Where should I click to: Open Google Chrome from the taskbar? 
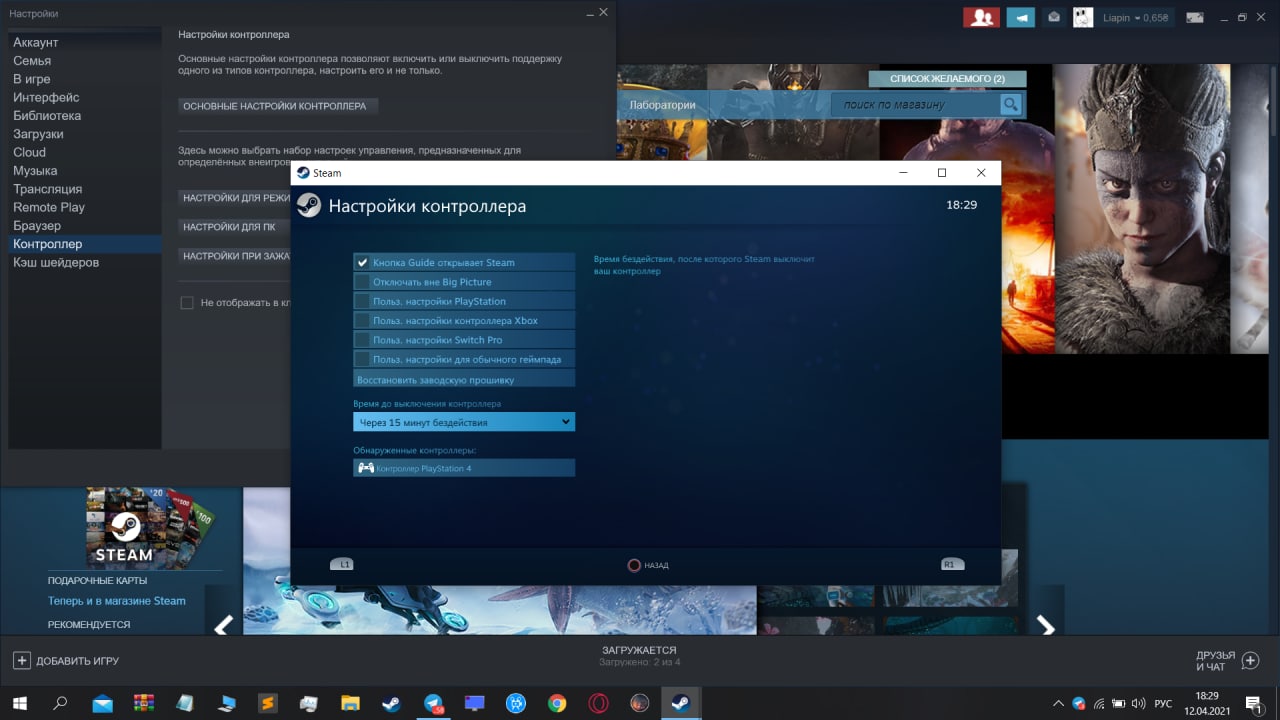pyautogui.click(x=557, y=703)
